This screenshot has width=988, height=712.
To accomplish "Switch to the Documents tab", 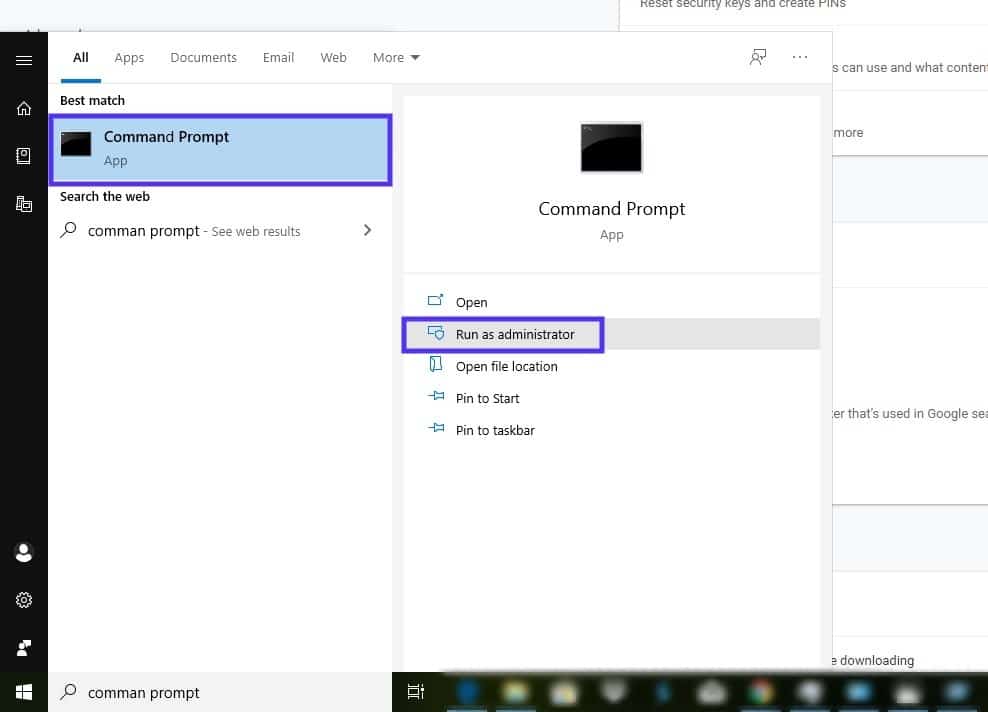I will point(203,57).
